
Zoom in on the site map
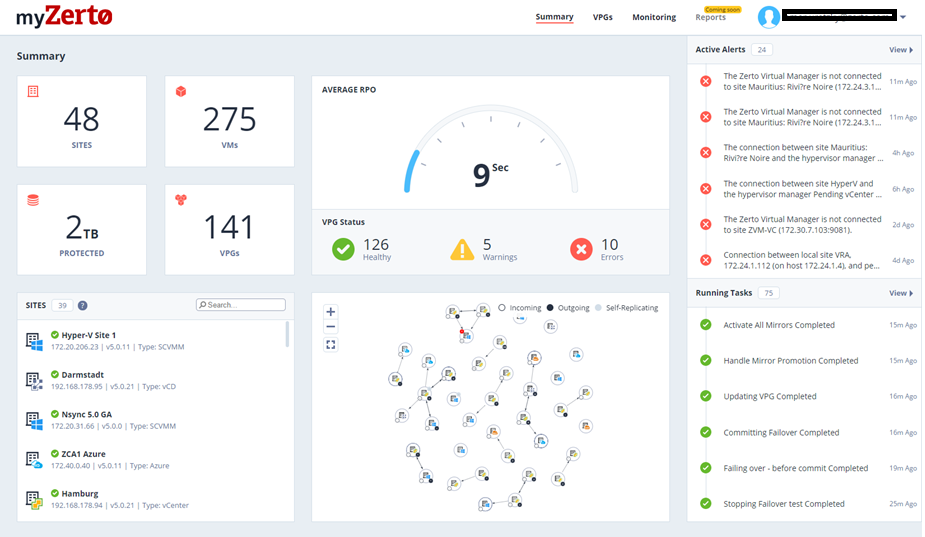(330, 312)
